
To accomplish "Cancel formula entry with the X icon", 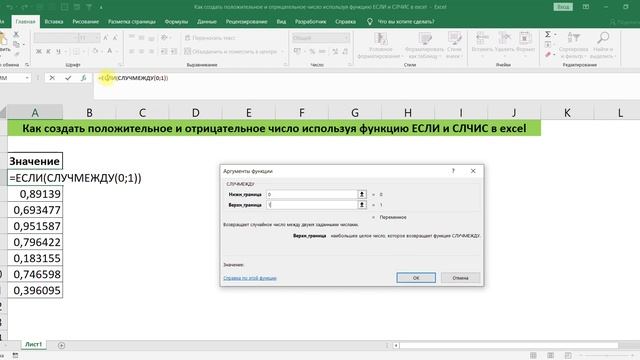I will pyautogui.click(x=52, y=78).
